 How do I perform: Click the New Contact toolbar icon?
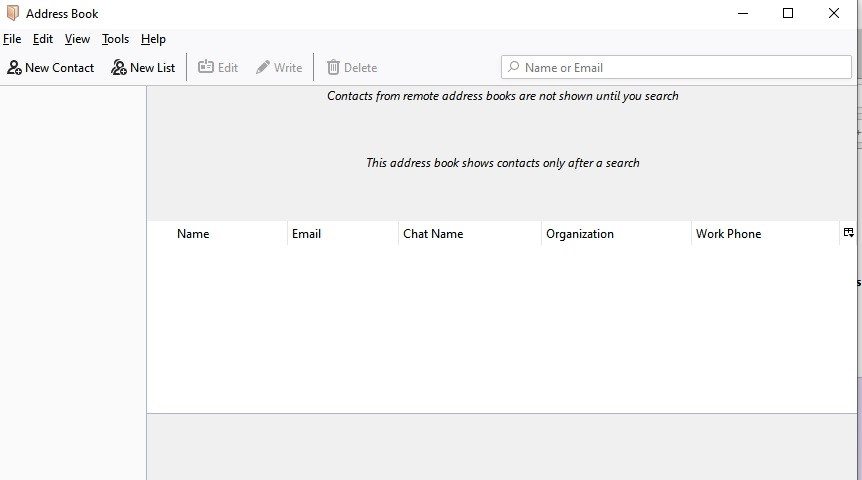tap(15, 68)
